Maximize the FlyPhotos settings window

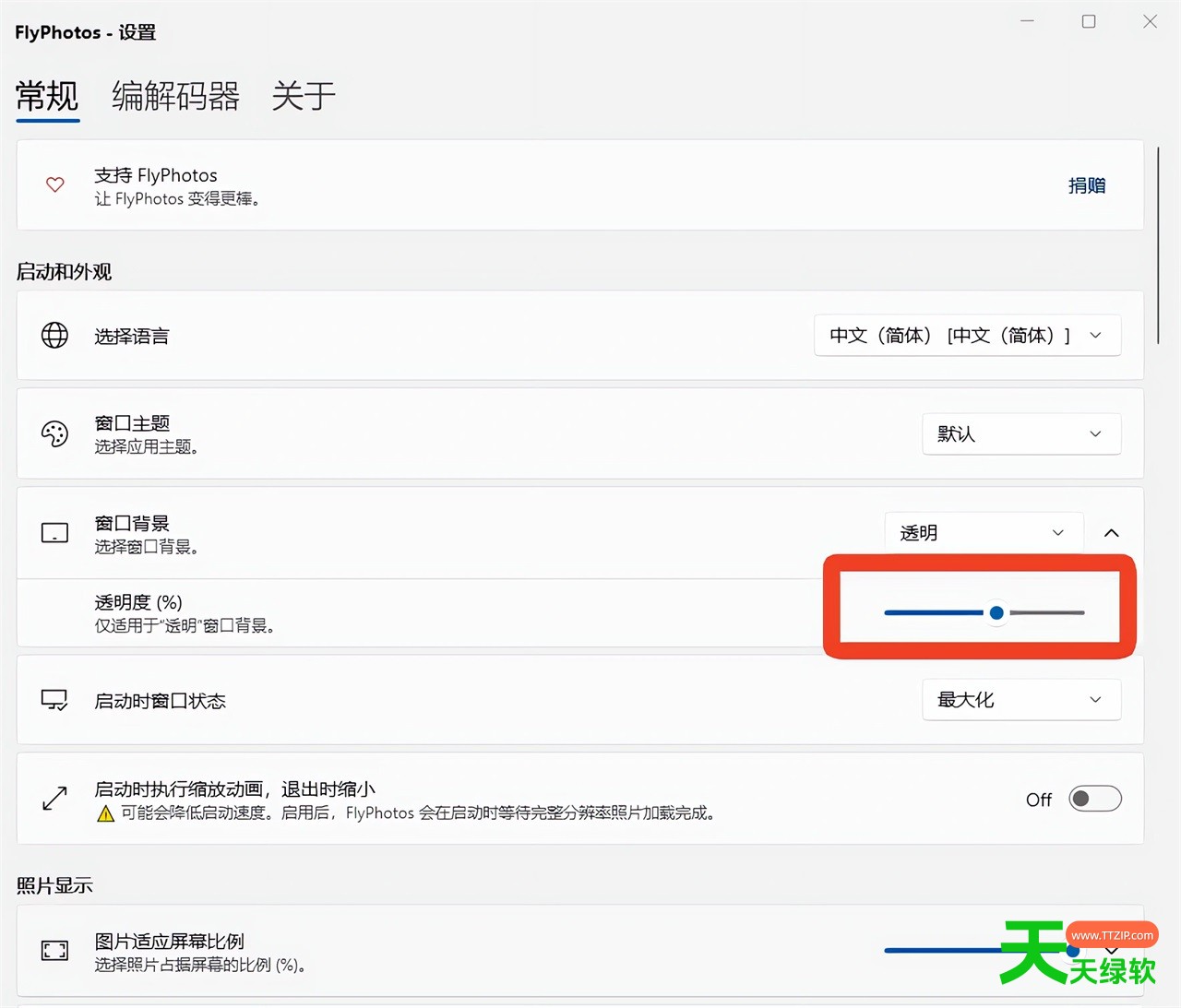tap(1089, 21)
